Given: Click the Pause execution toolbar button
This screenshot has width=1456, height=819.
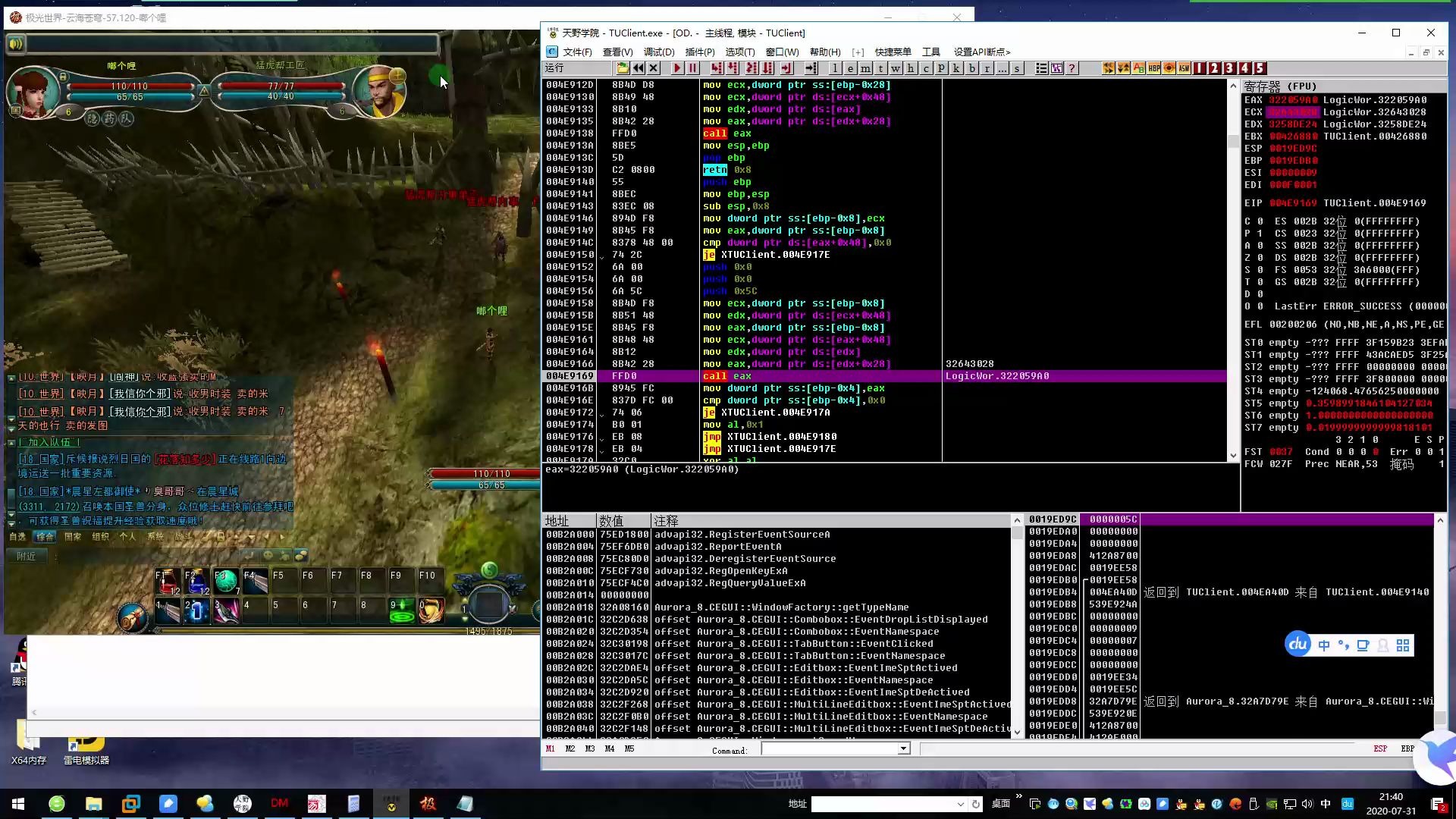Looking at the screenshot, I should point(692,68).
